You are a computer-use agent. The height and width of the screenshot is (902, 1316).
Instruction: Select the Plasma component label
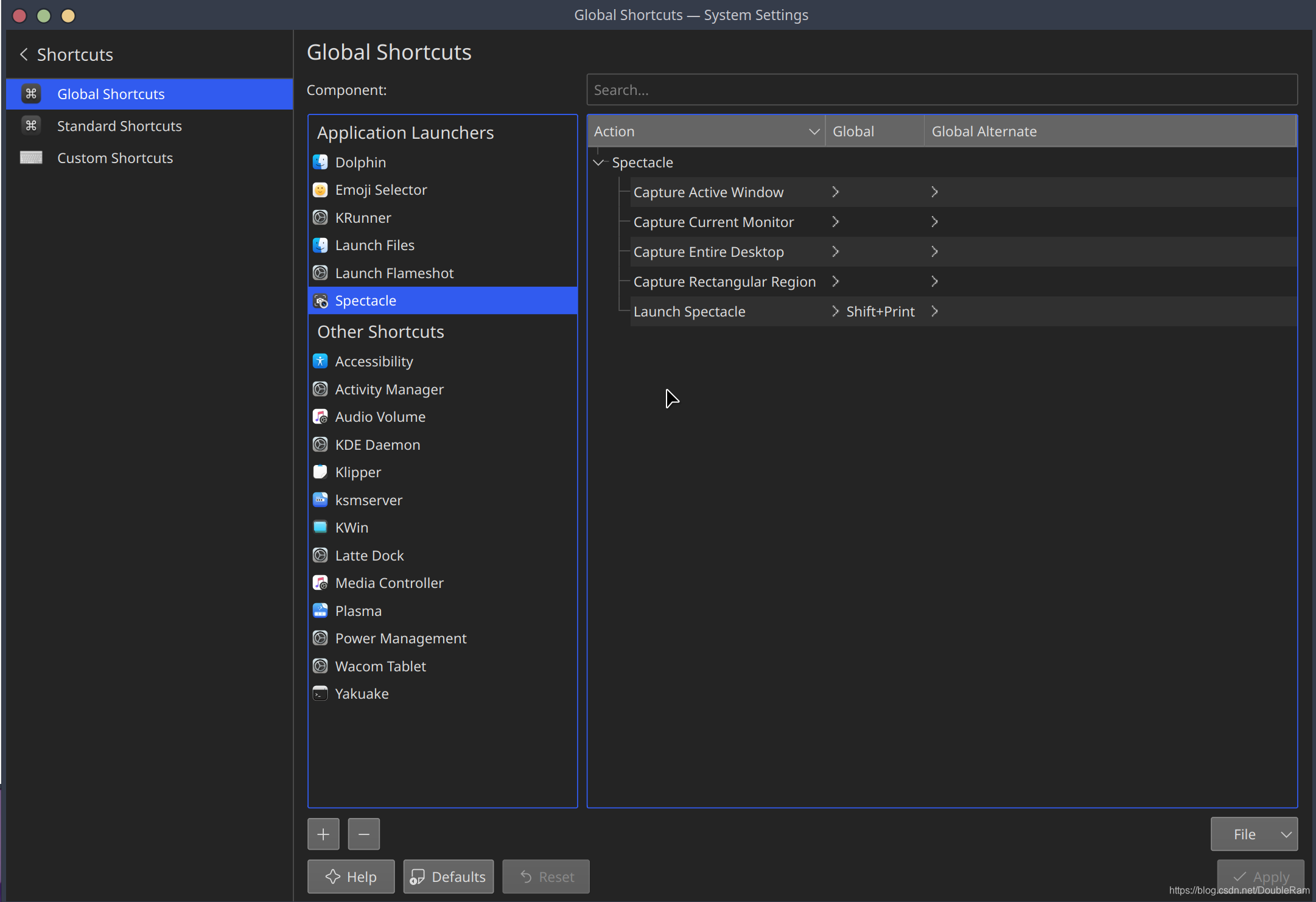point(359,610)
